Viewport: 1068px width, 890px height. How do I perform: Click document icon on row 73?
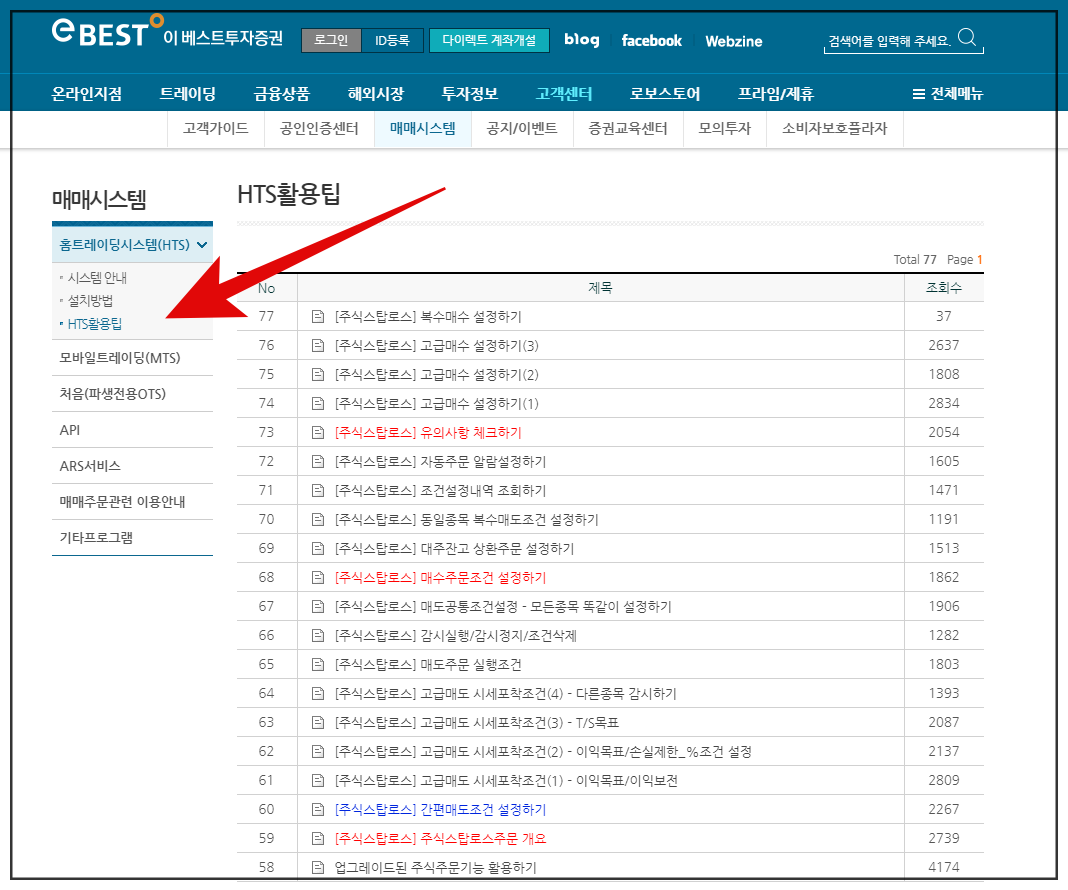(317, 432)
